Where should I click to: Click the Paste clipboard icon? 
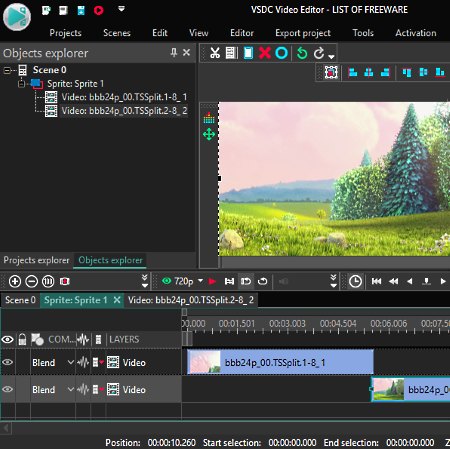[x=248, y=53]
